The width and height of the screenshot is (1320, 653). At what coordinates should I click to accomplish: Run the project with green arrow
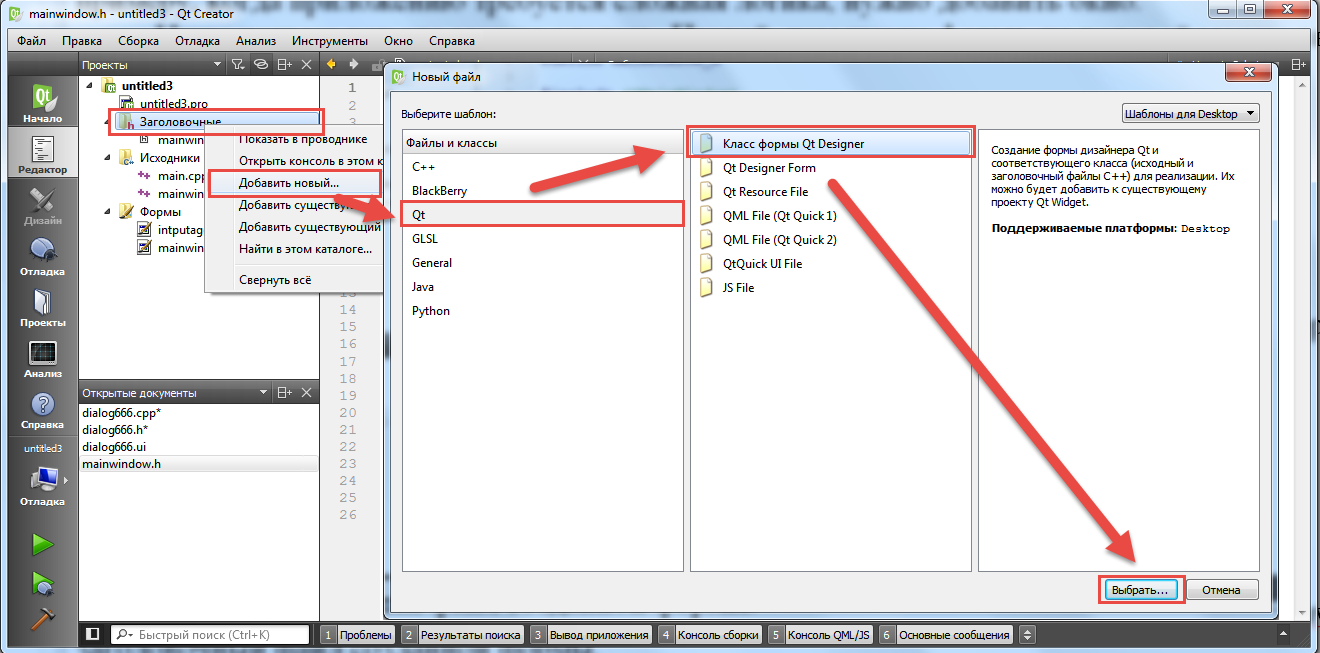coord(42,545)
